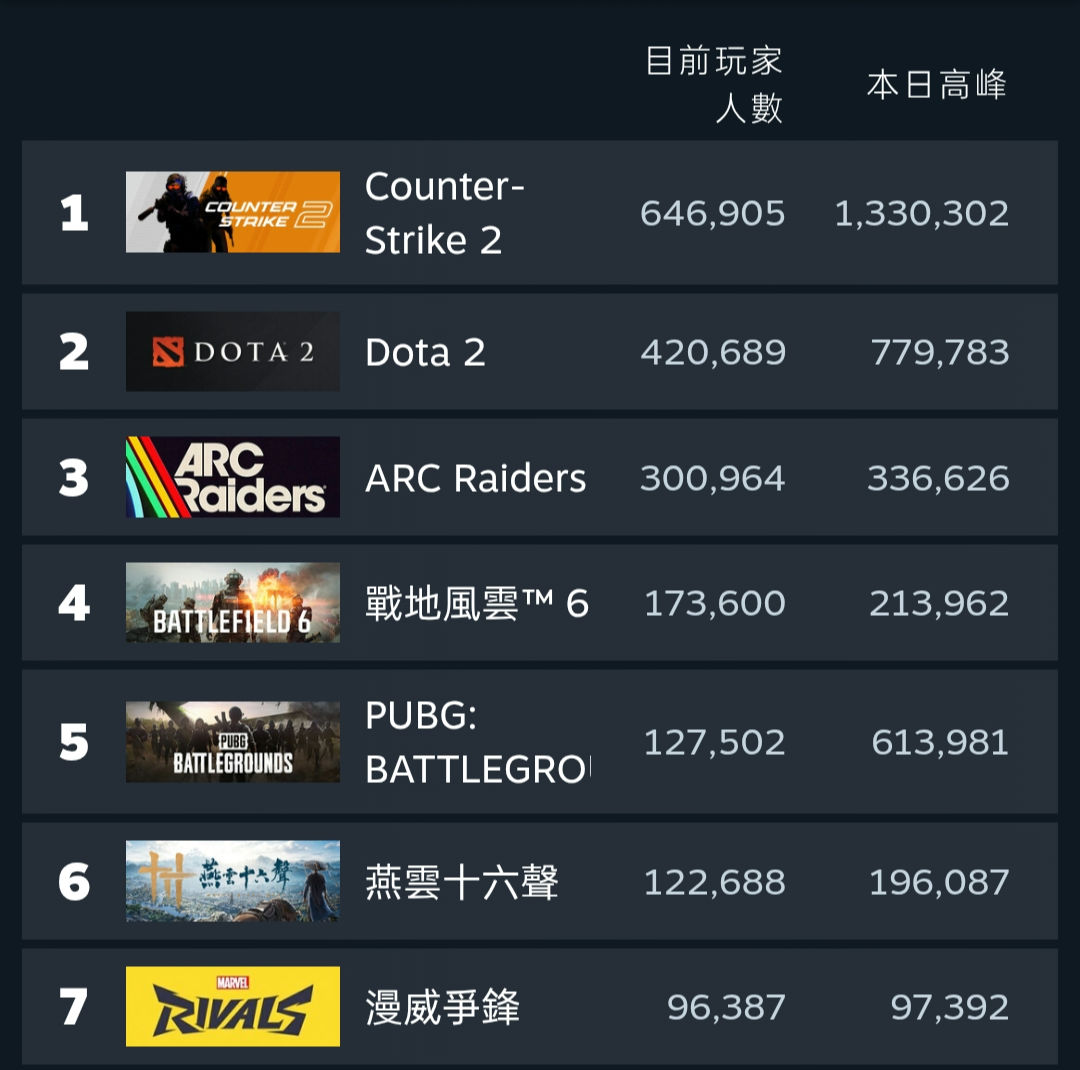Click rank number 1 in the list
The image size is (1080, 1070).
(74, 213)
